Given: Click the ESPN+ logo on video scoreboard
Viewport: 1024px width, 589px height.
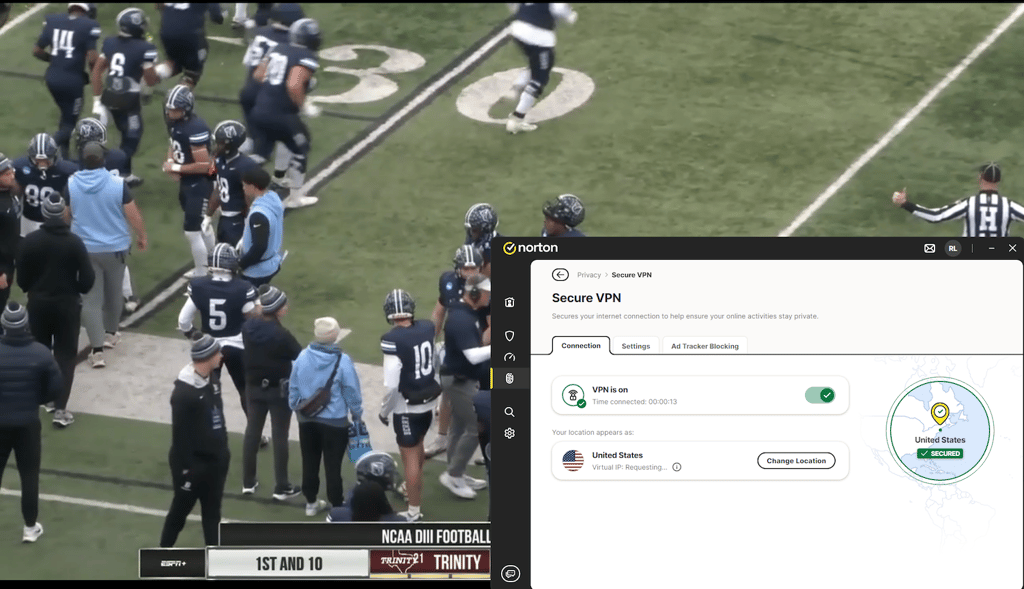Looking at the screenshot, I should (173, 564).
